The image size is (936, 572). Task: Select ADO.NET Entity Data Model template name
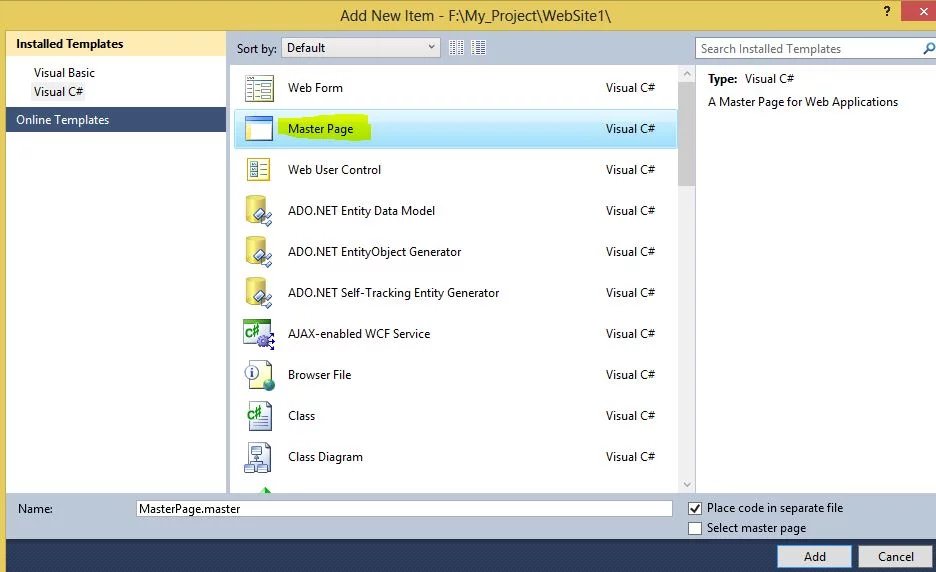[x=361, y=211]
